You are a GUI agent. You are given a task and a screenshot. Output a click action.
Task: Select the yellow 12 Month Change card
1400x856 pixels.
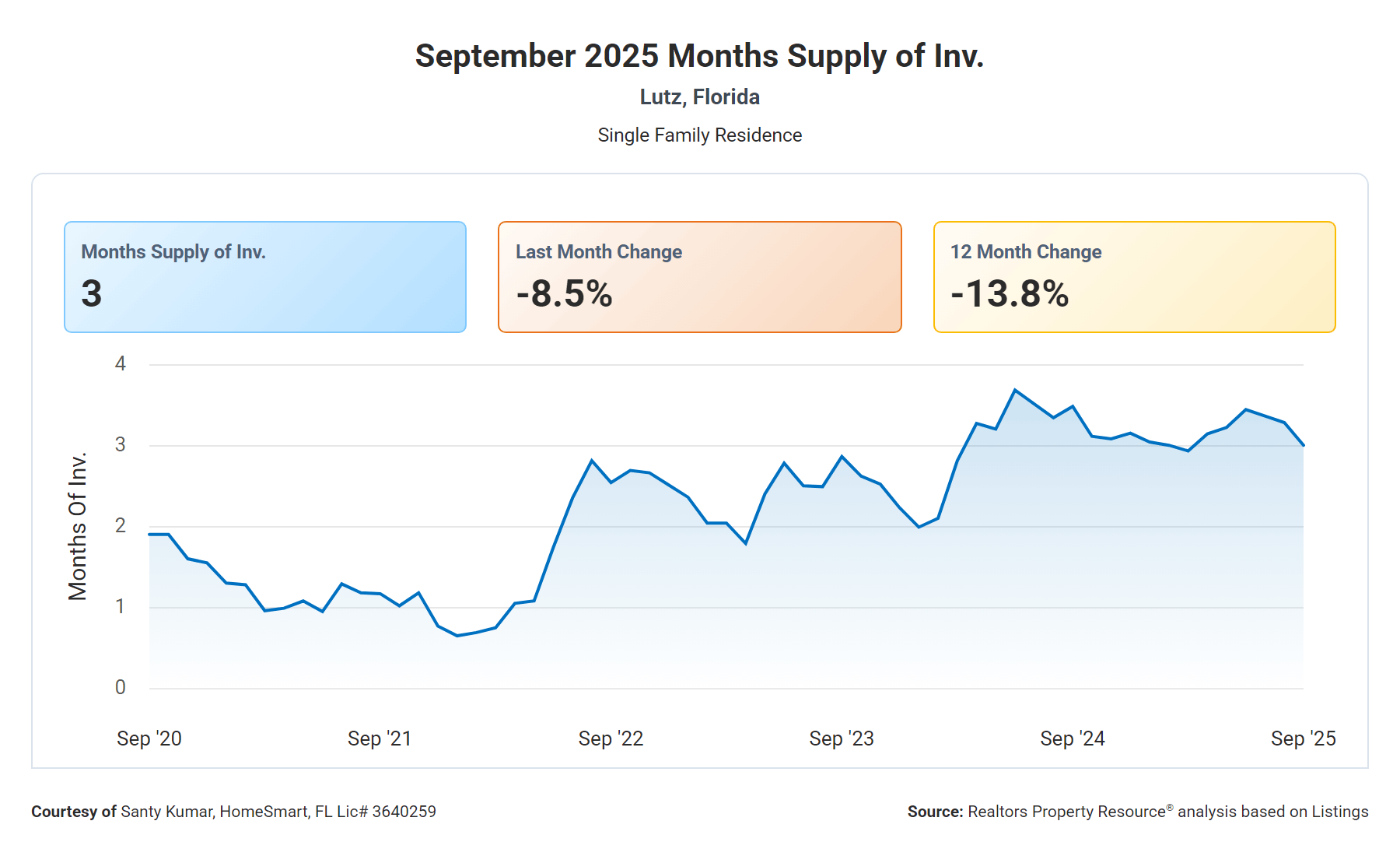click(1134, 277)
